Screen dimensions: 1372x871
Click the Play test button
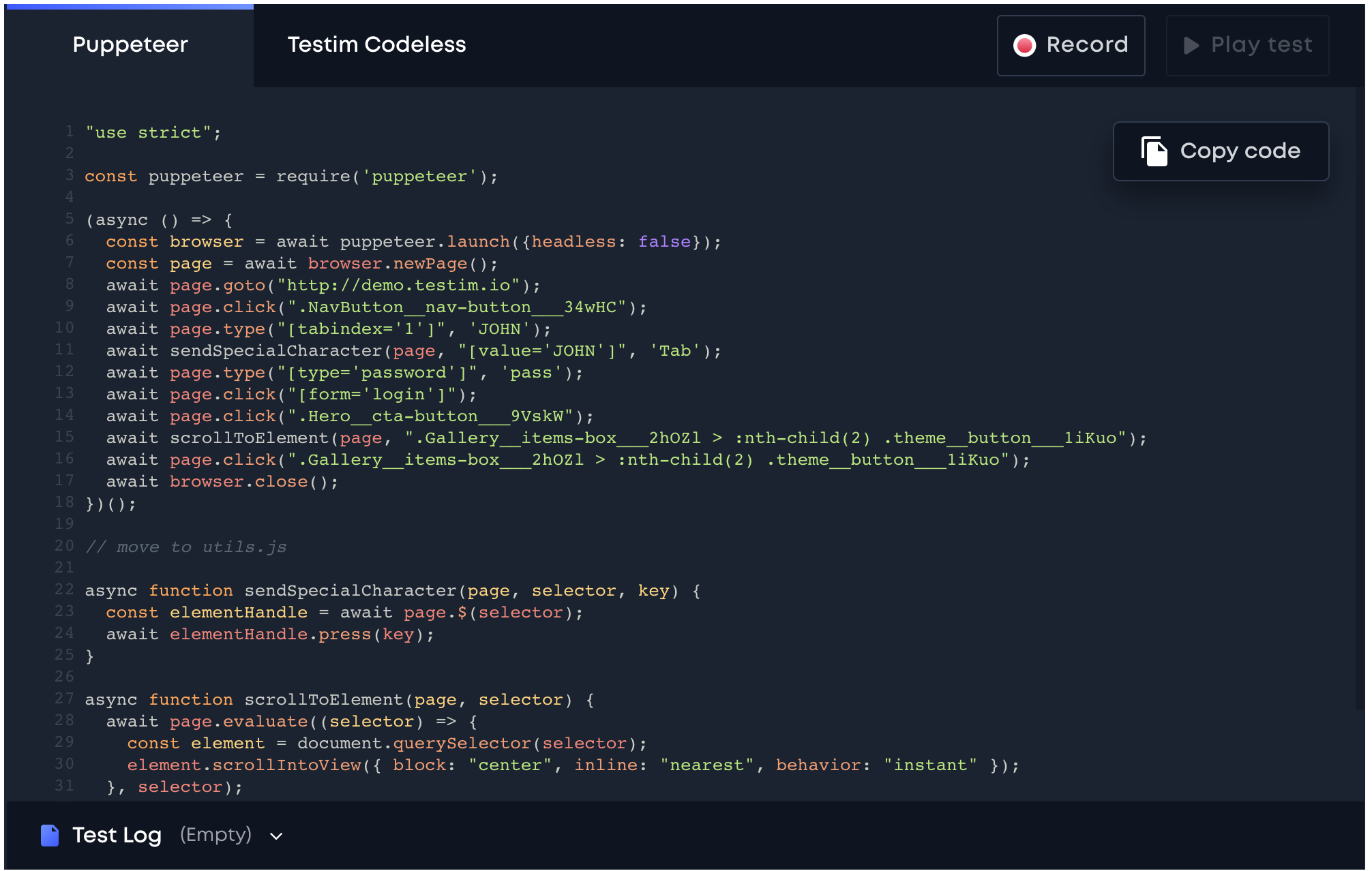point(1247,45)
